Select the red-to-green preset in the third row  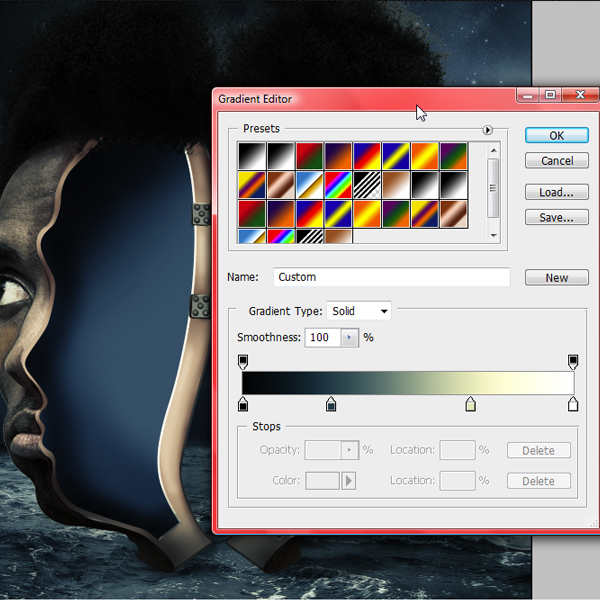251,214
